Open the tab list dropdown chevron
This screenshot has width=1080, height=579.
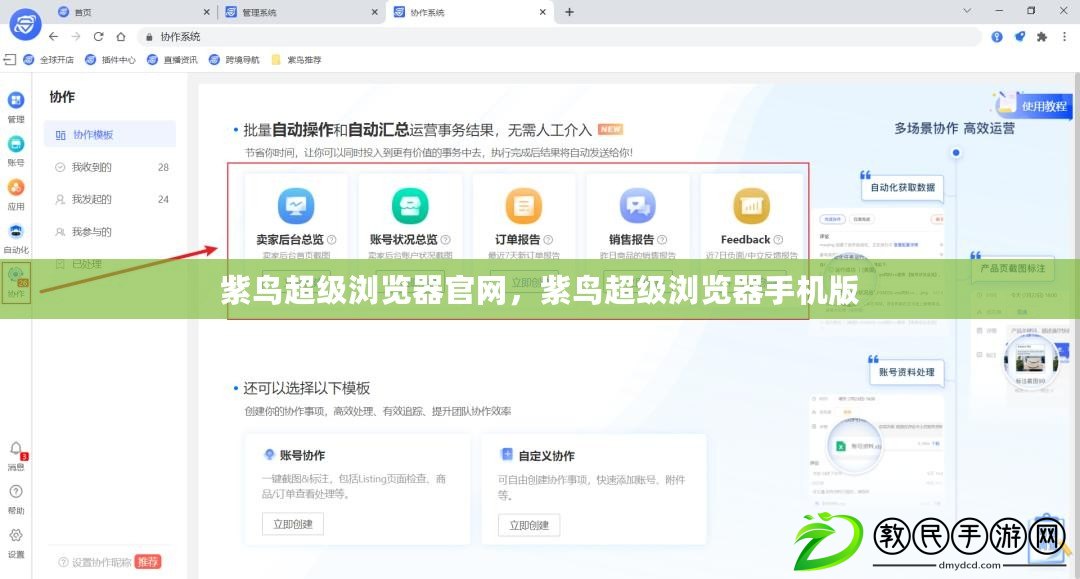(x=967, y=11)
